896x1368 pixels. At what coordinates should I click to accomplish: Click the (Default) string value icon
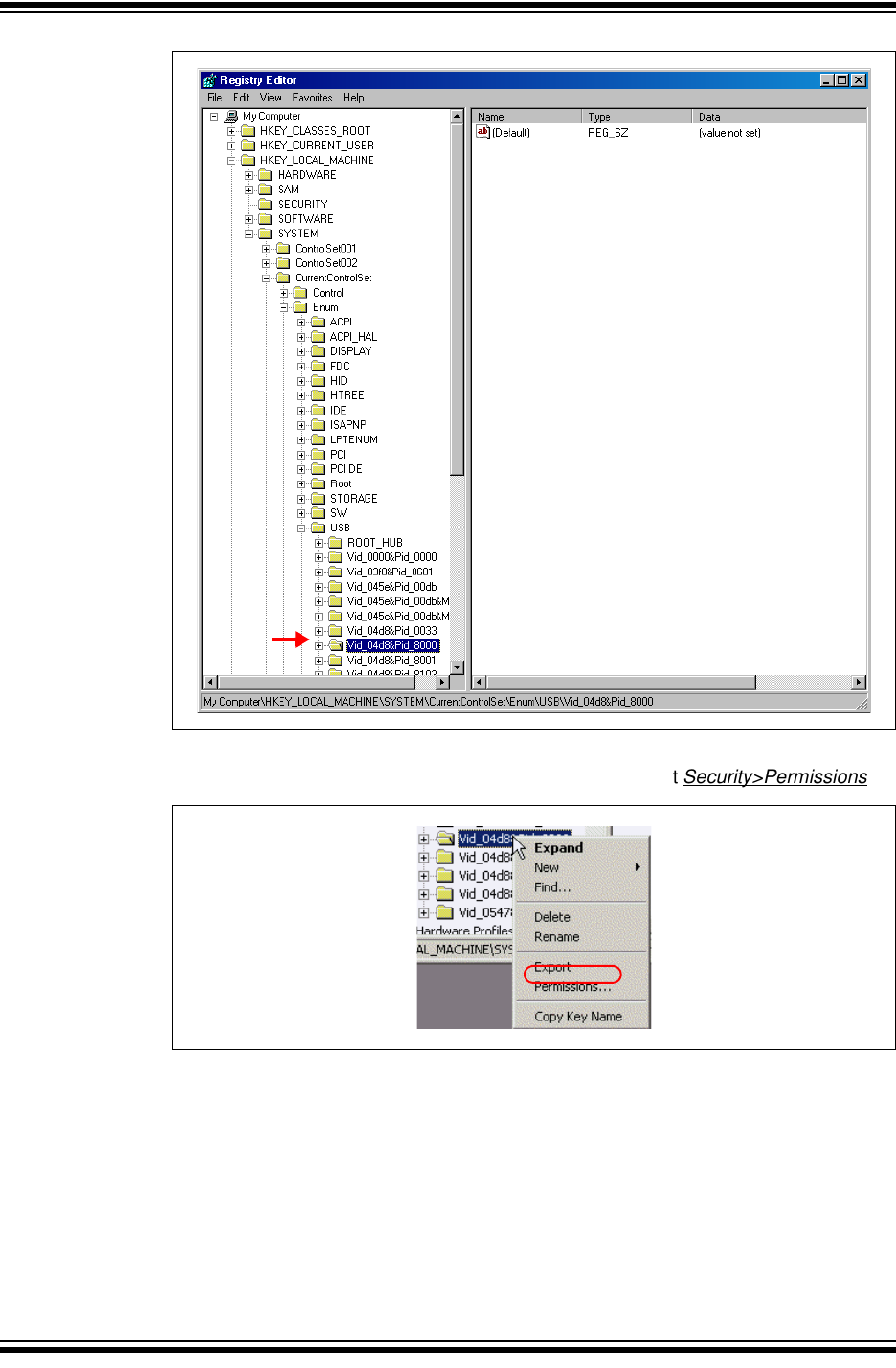coord(482,133)
